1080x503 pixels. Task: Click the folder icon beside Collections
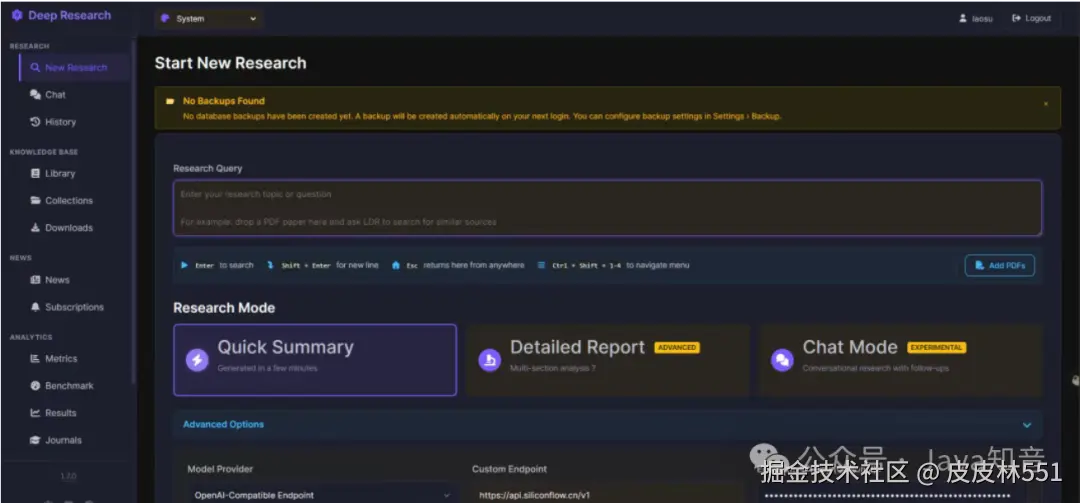point(35,201)
